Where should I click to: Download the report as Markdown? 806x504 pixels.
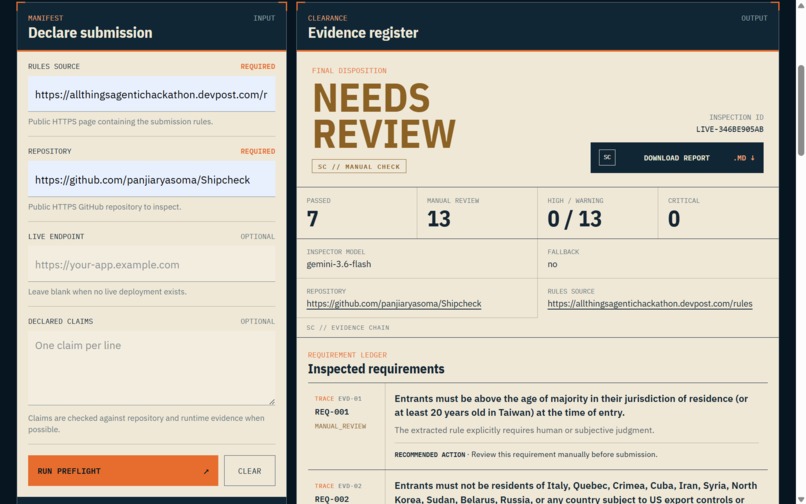[x=676, y=158]
